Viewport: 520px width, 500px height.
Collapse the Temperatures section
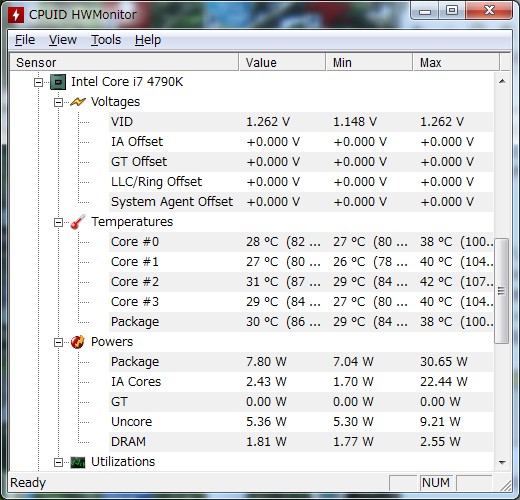(x=58, y=222)
